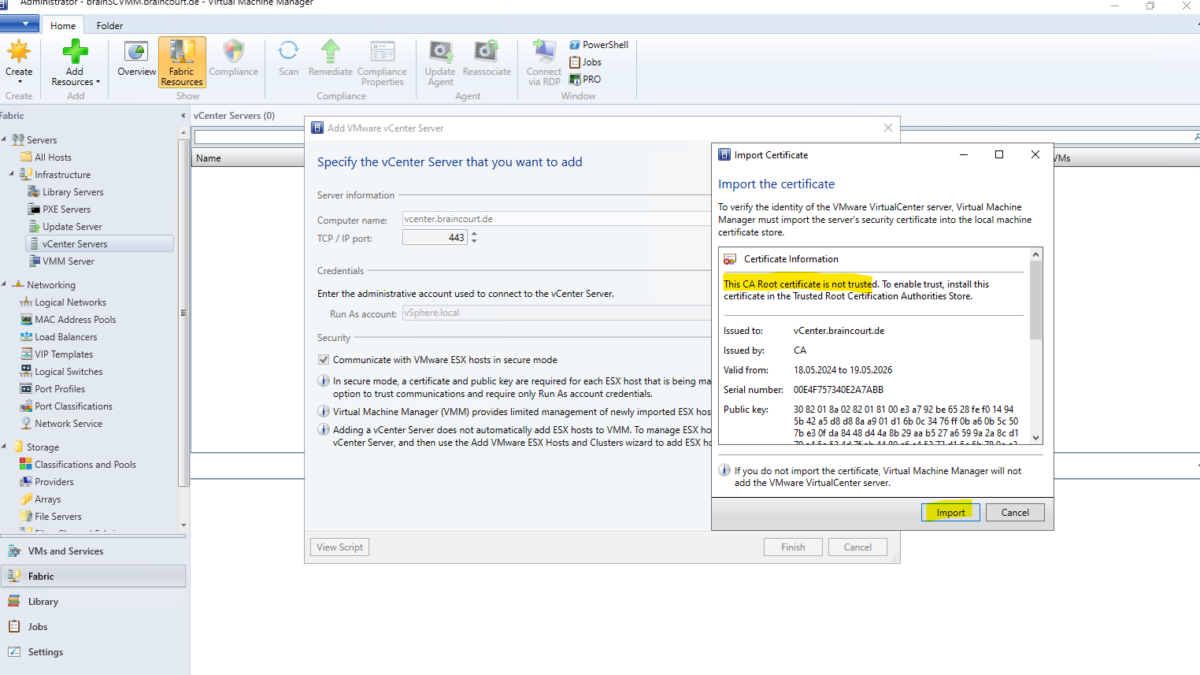Click the Connect via RDP icon
Viewport: 1200px width, 675px height.
543,60
